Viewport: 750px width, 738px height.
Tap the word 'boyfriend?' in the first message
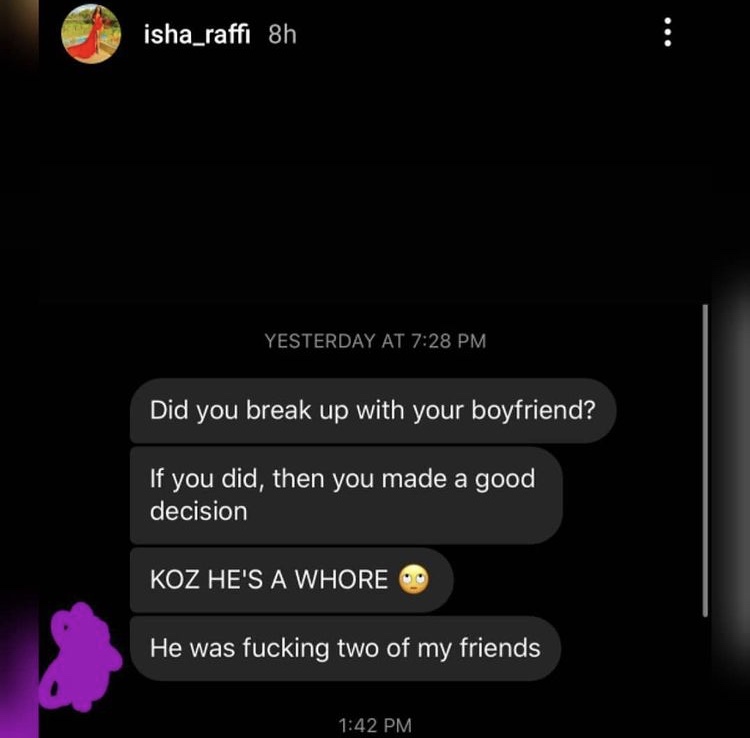[534, 411]
